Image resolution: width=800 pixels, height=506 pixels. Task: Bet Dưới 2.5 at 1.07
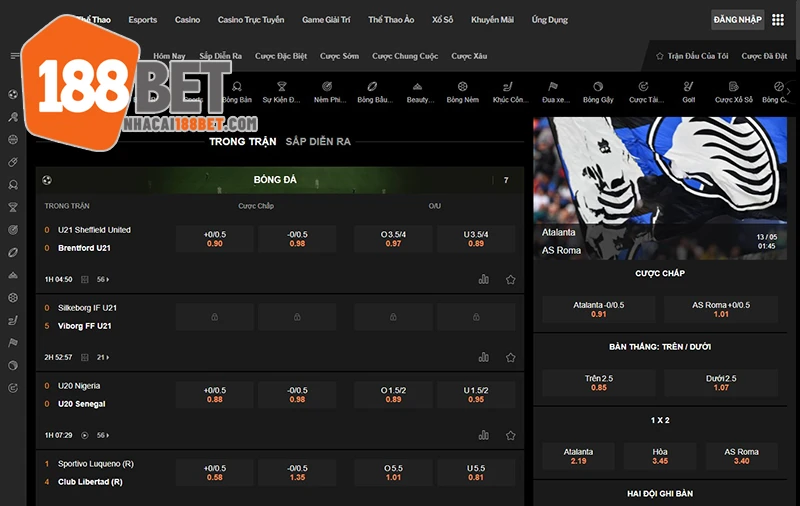pos(721,383)
